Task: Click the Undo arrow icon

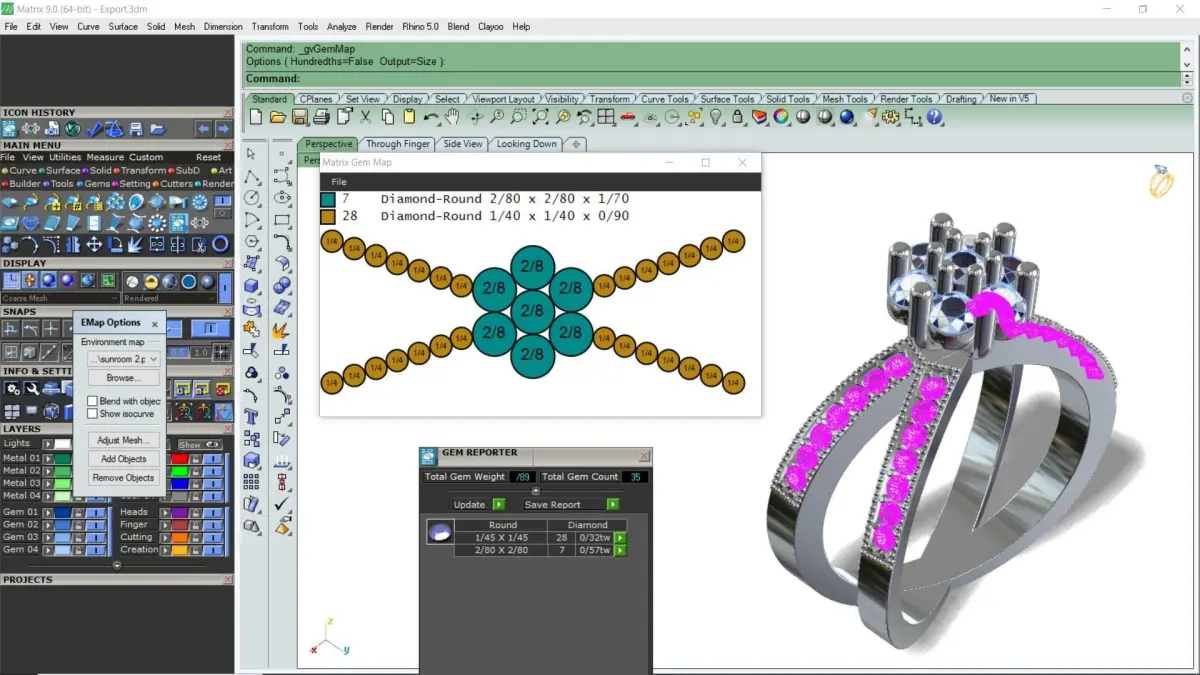Action: pos(431,118)
